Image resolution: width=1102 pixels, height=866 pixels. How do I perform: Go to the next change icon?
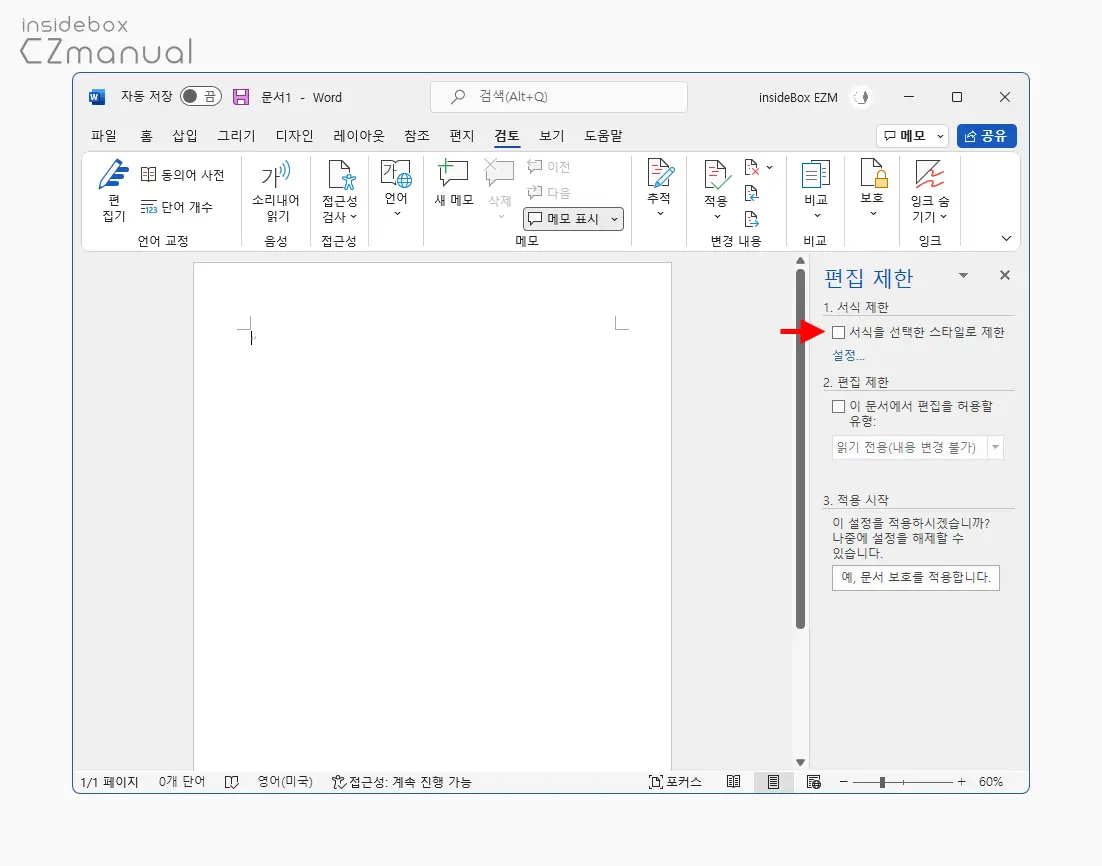(751, 219)
